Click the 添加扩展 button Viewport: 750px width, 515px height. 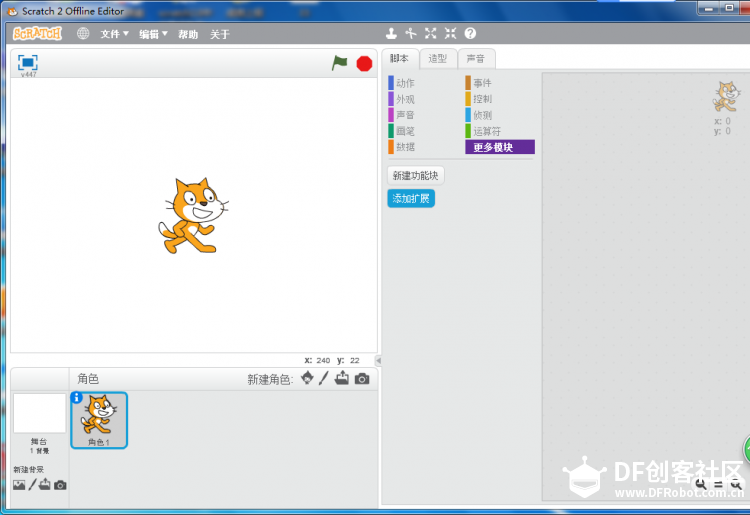point(411,198)
